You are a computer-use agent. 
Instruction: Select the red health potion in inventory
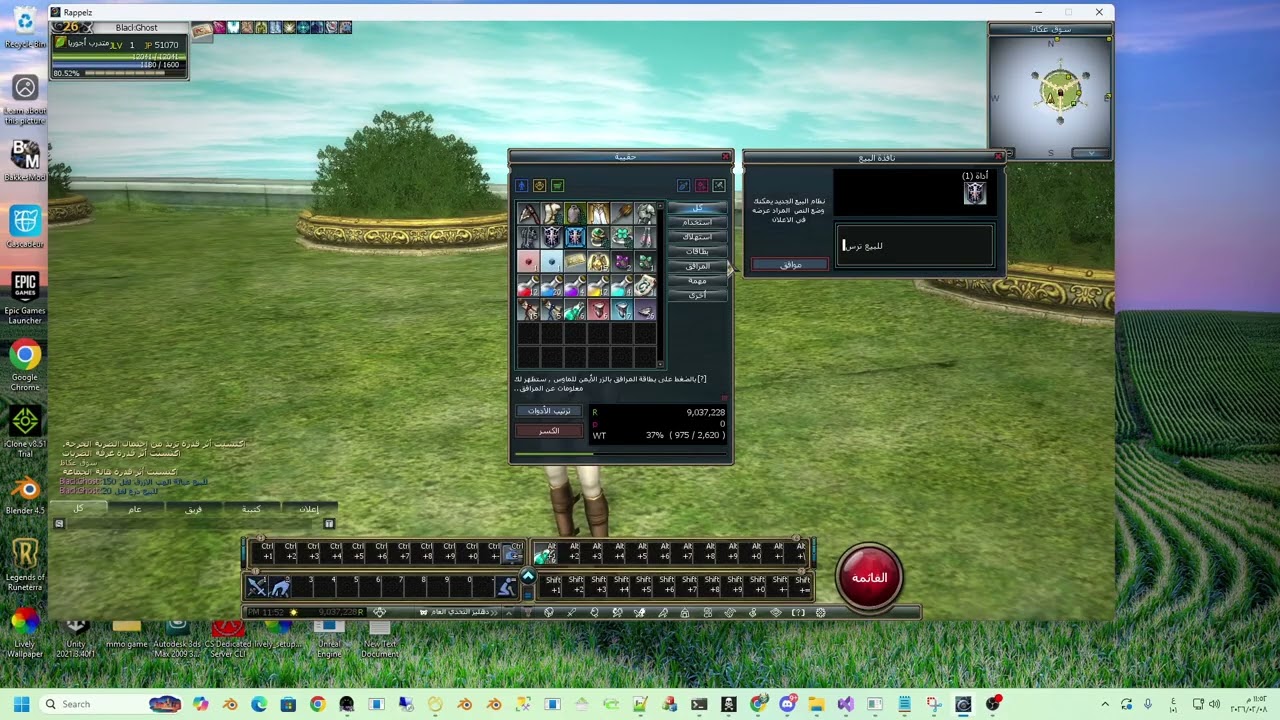click(x=527, y=287)
